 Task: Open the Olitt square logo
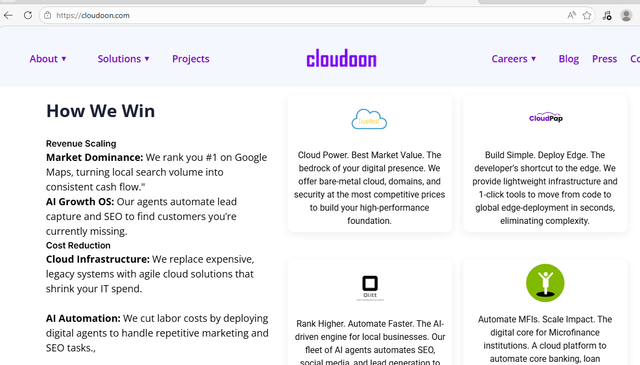pyautogui.click(x=370, y=287)
